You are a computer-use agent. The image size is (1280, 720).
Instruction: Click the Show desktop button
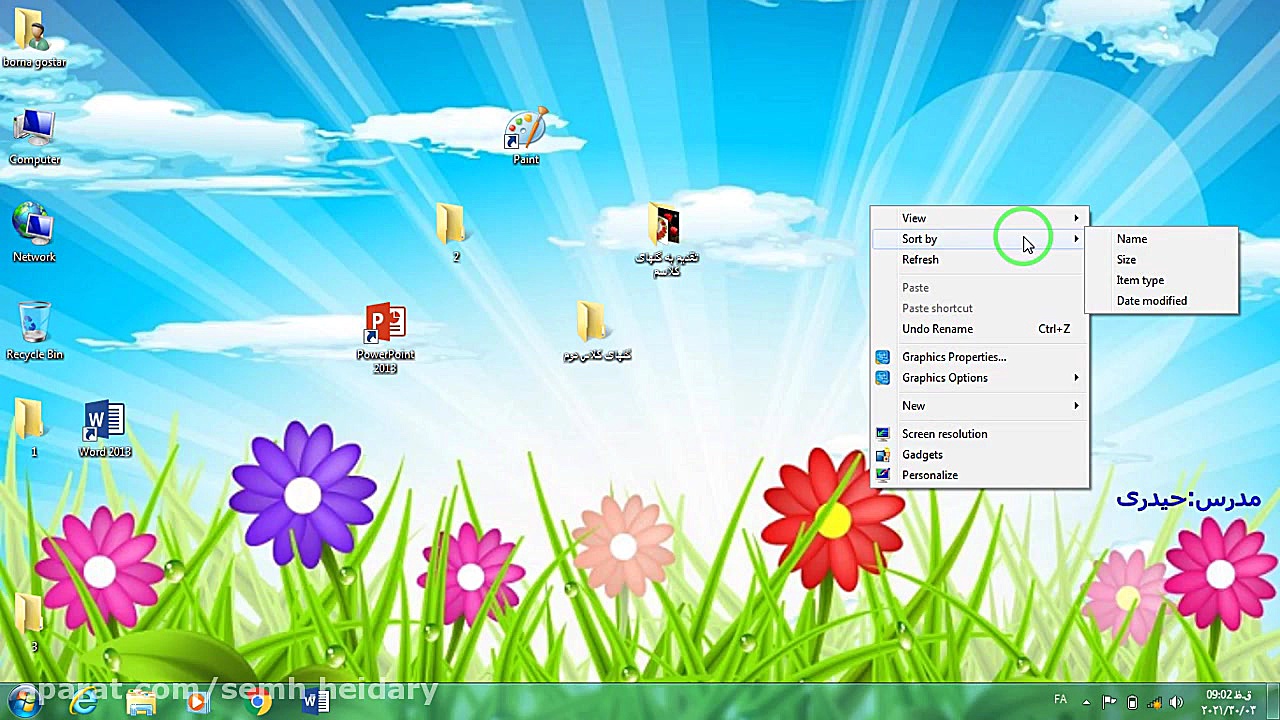pos(1272,702)
